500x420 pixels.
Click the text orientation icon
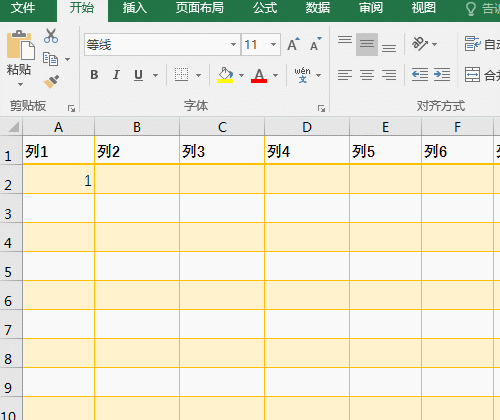point(420,44)
